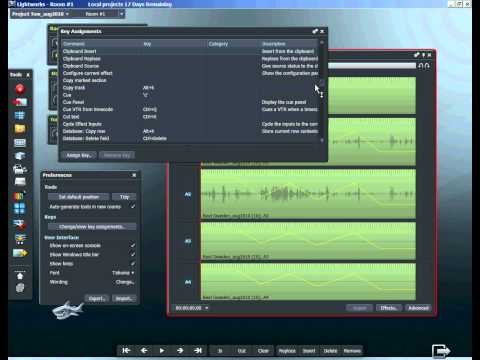The image size is (480, 360).
Task: Click the exit room arrow icon bottom right
Action: pos(441,351)
